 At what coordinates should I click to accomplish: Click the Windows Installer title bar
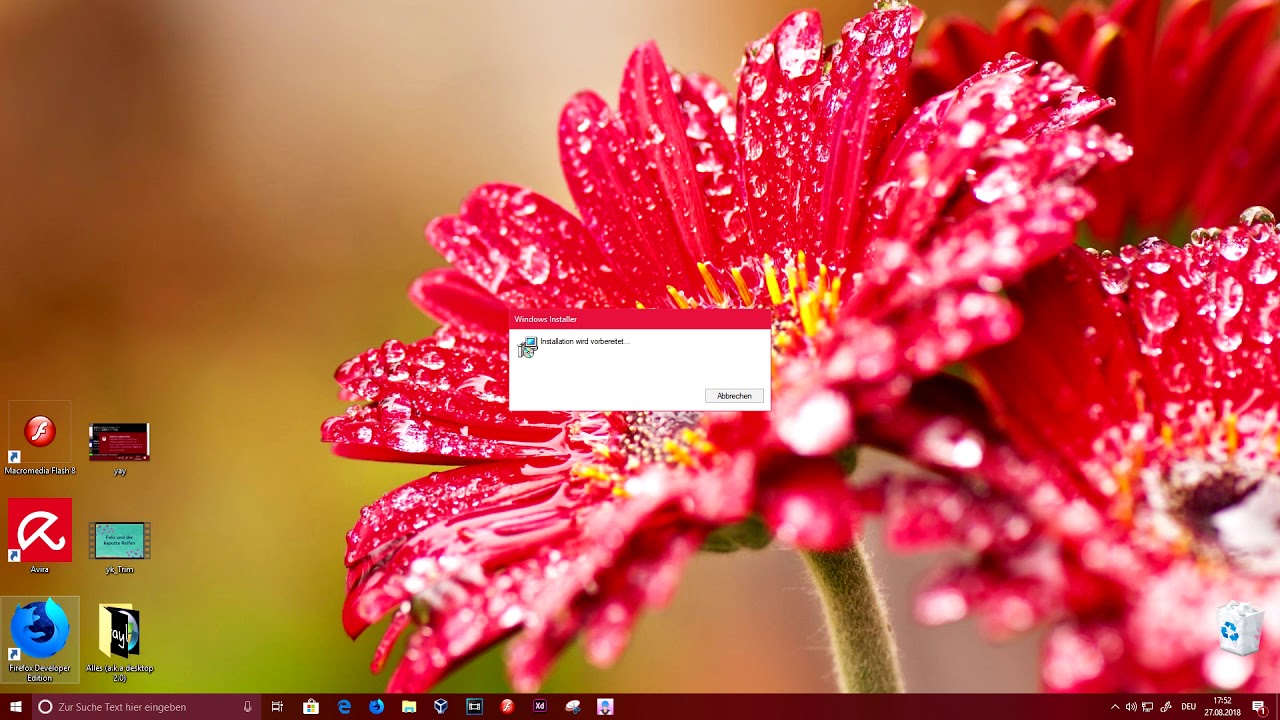pyautogui.click(x=640, y=319)
